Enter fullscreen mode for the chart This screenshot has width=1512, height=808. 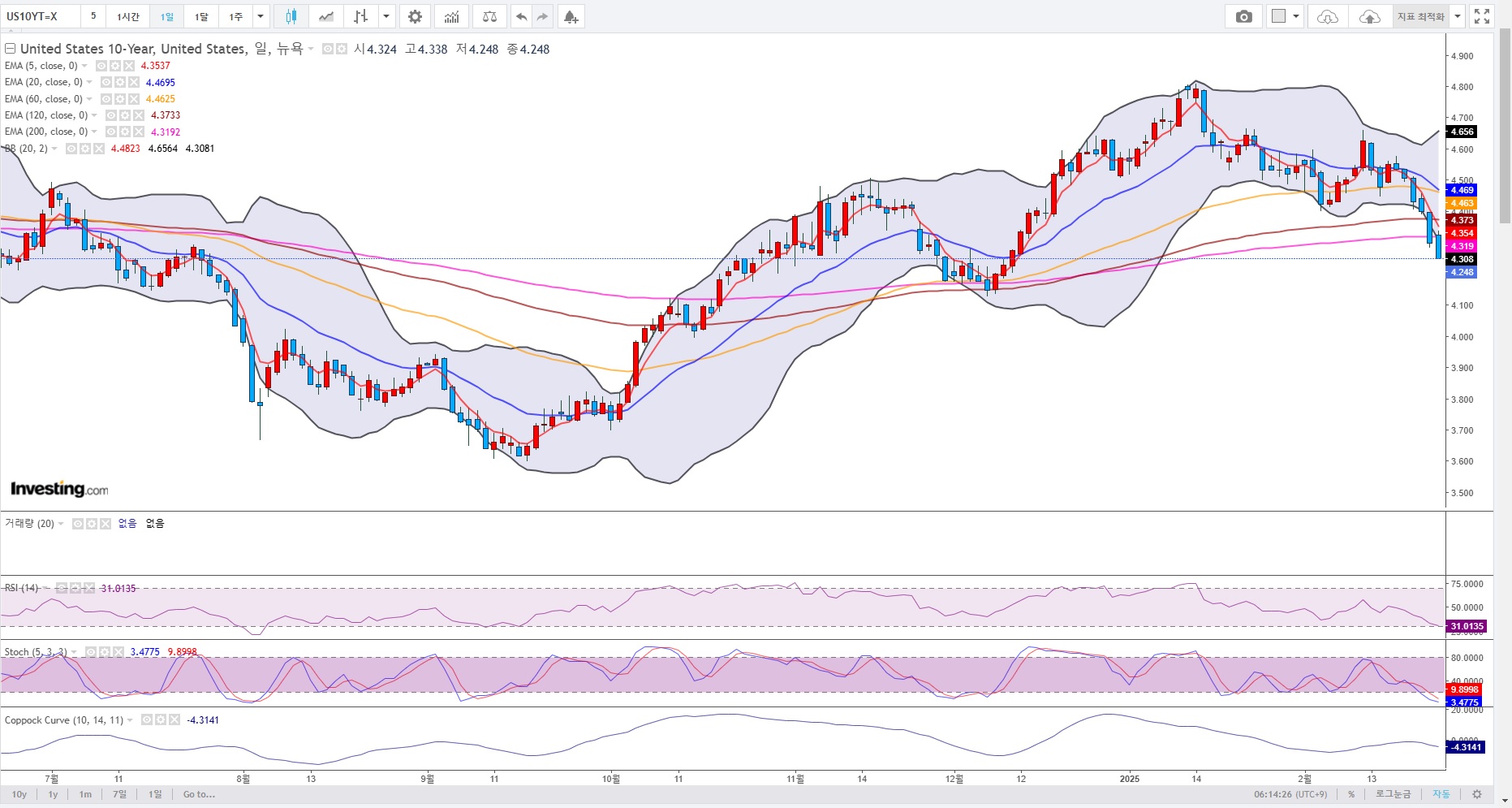click(1482, 16)
